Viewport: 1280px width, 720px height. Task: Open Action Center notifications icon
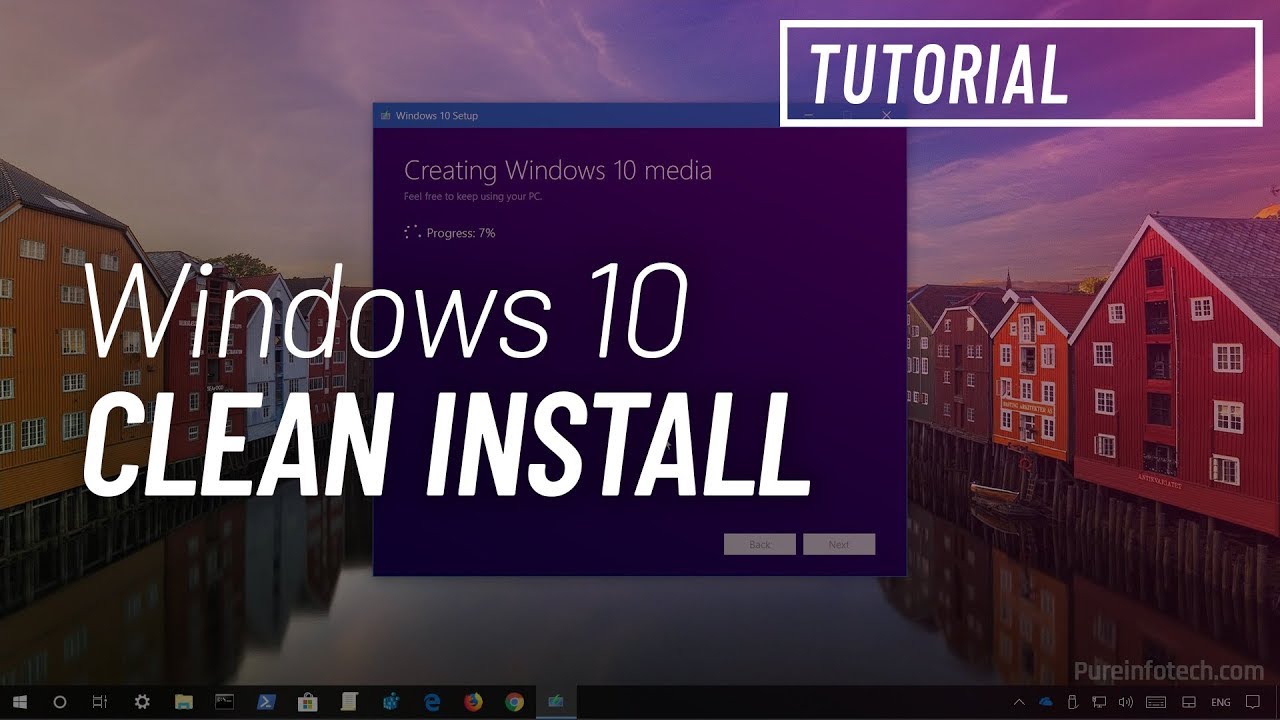[x=1254, y=702]
